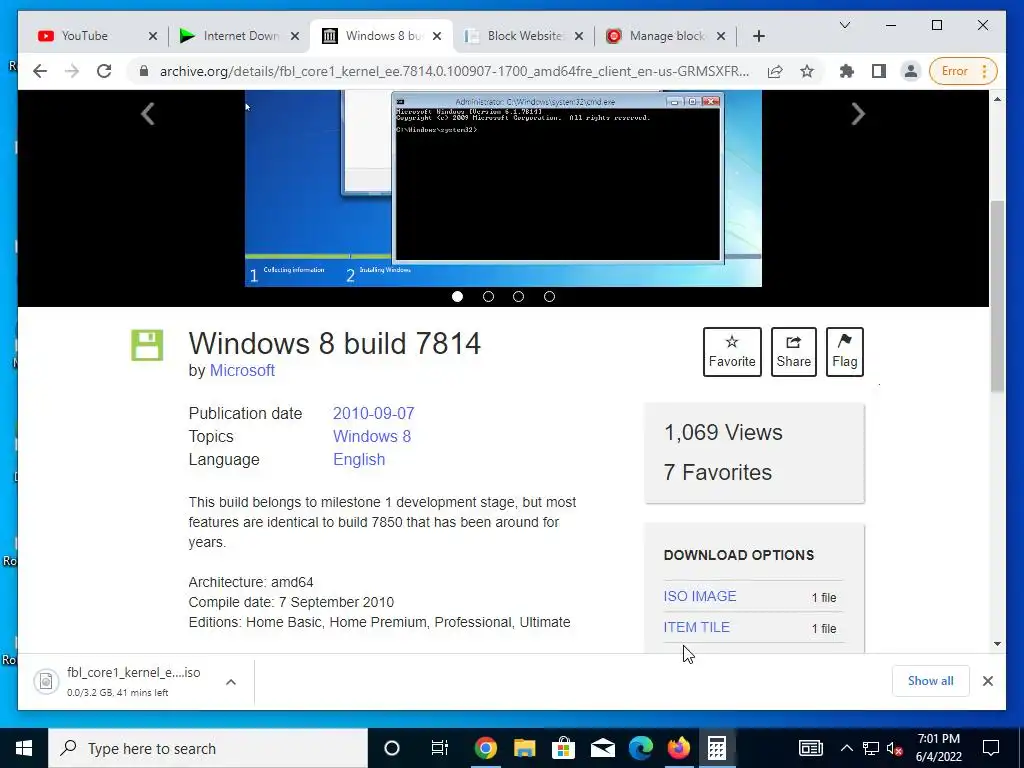Close the YouTube tab
Image resolution: width=1024 pixels, height=768 pixels.
153,36
